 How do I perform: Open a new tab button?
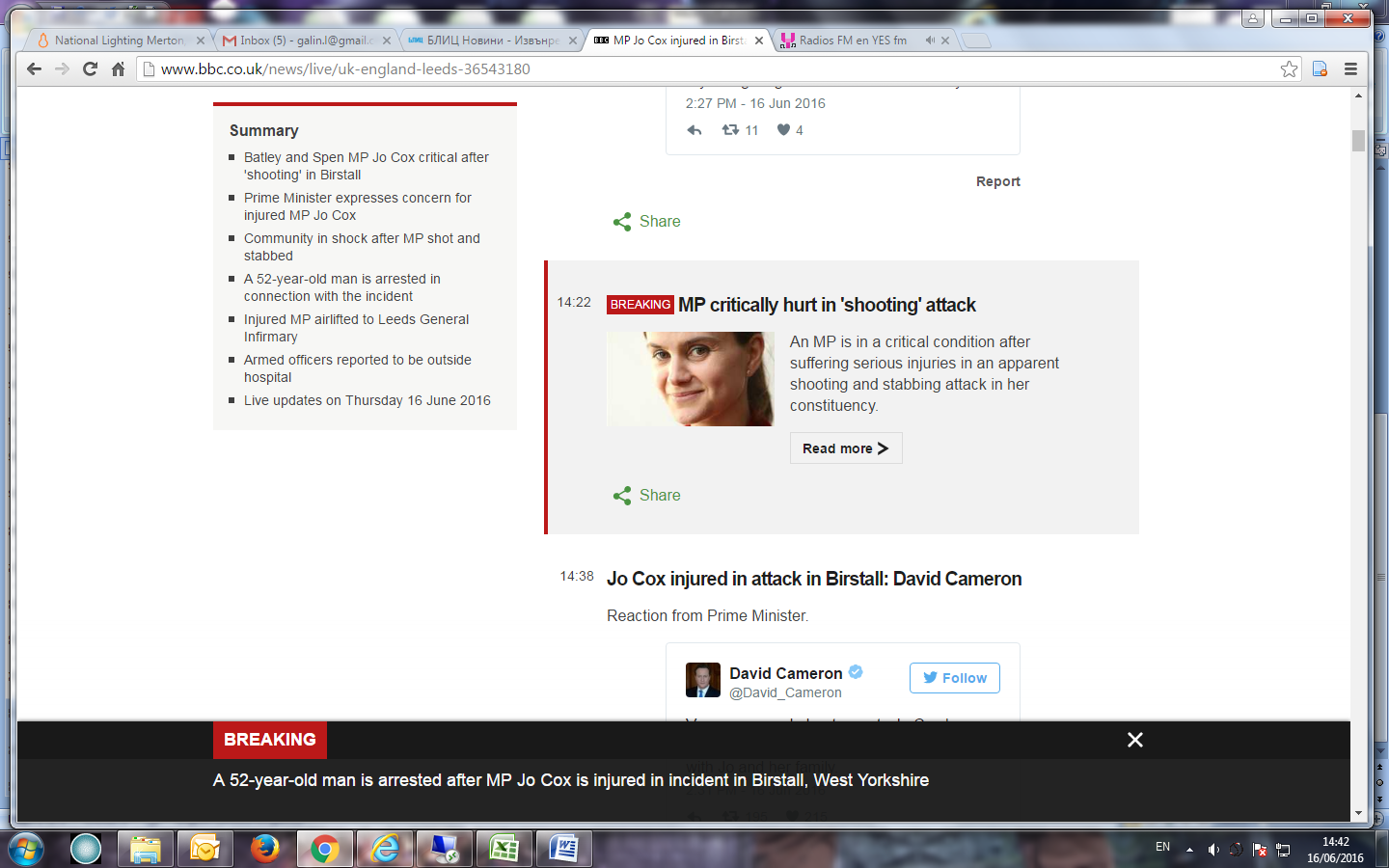[x=976, y=41]
